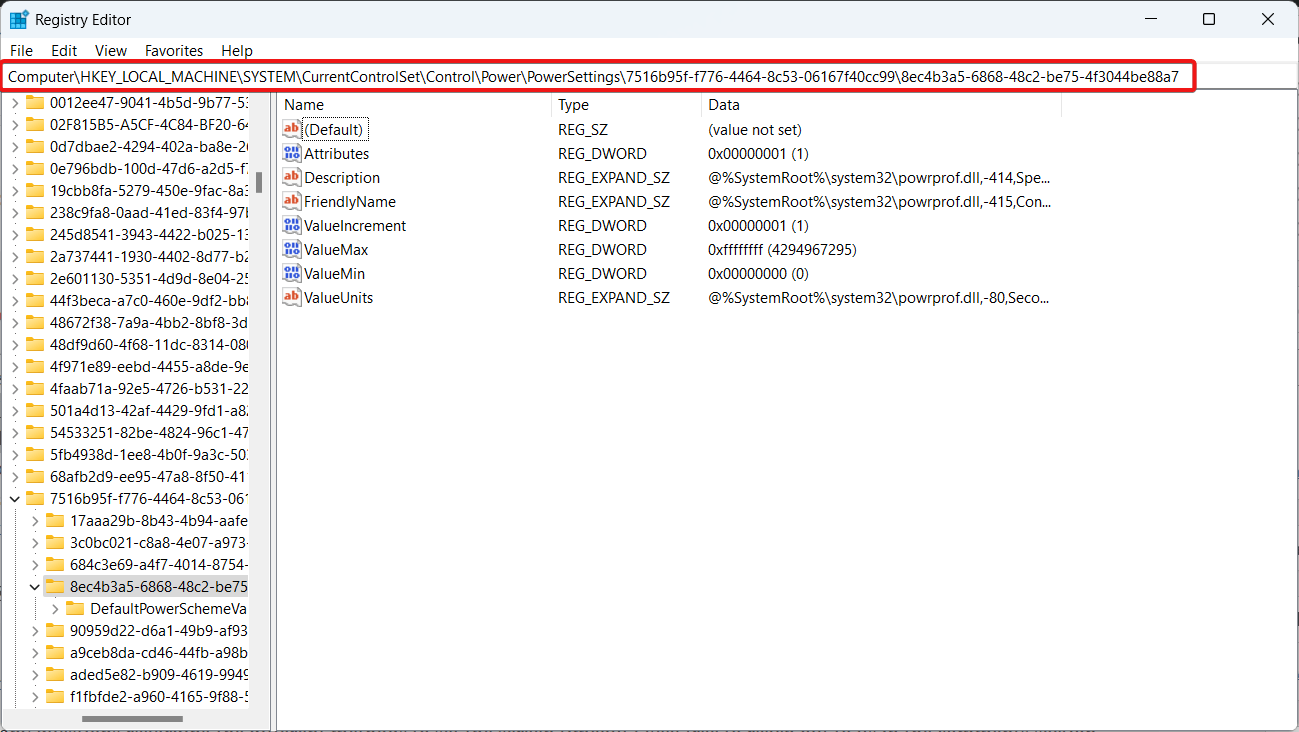The image size is (1299, 732).
Task: Expand the 3c0bc021-c8a8 subkey
Action: pyautogui.click(x=35, y=542)
